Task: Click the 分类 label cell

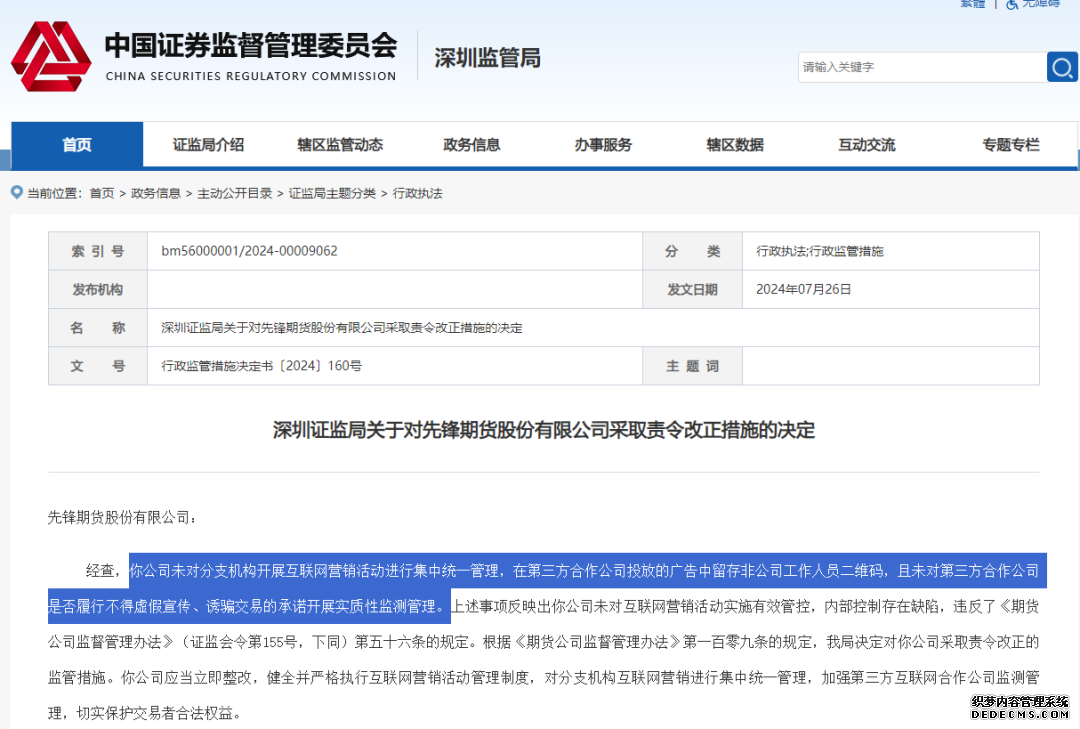Action: [692, 251]
